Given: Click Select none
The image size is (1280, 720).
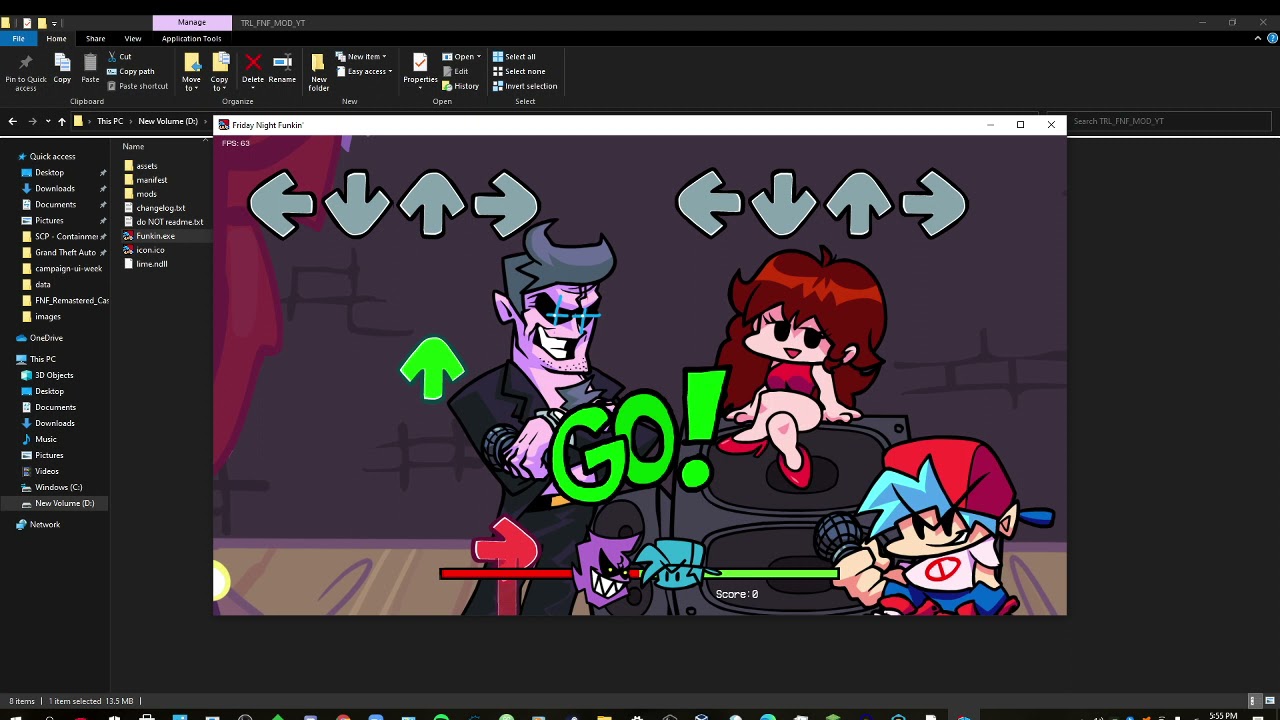Looking at the screenshot, I should (518, 71).
